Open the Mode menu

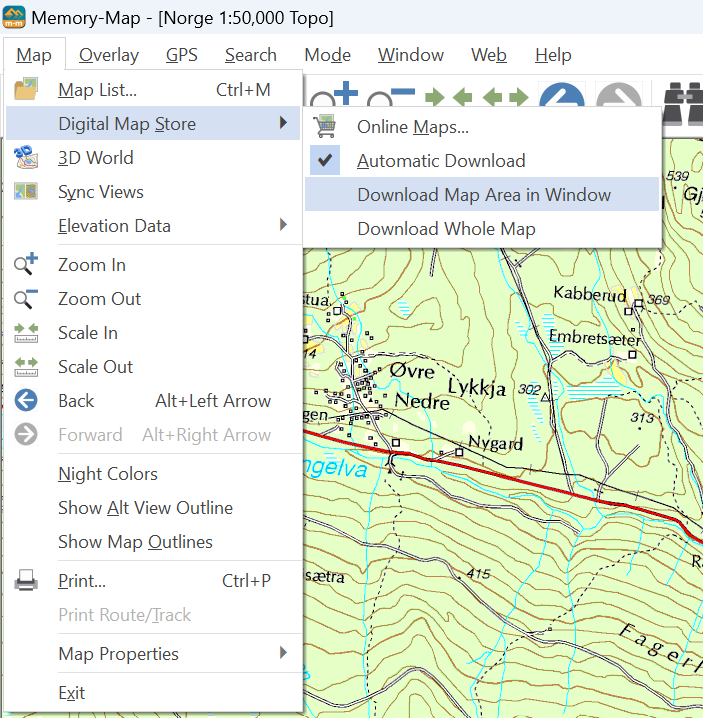pos(327,55)
